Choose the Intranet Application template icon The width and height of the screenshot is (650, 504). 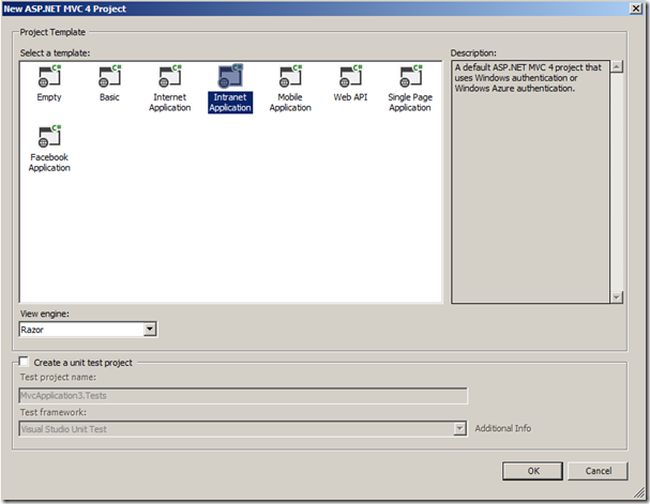[x=230, y=76]
